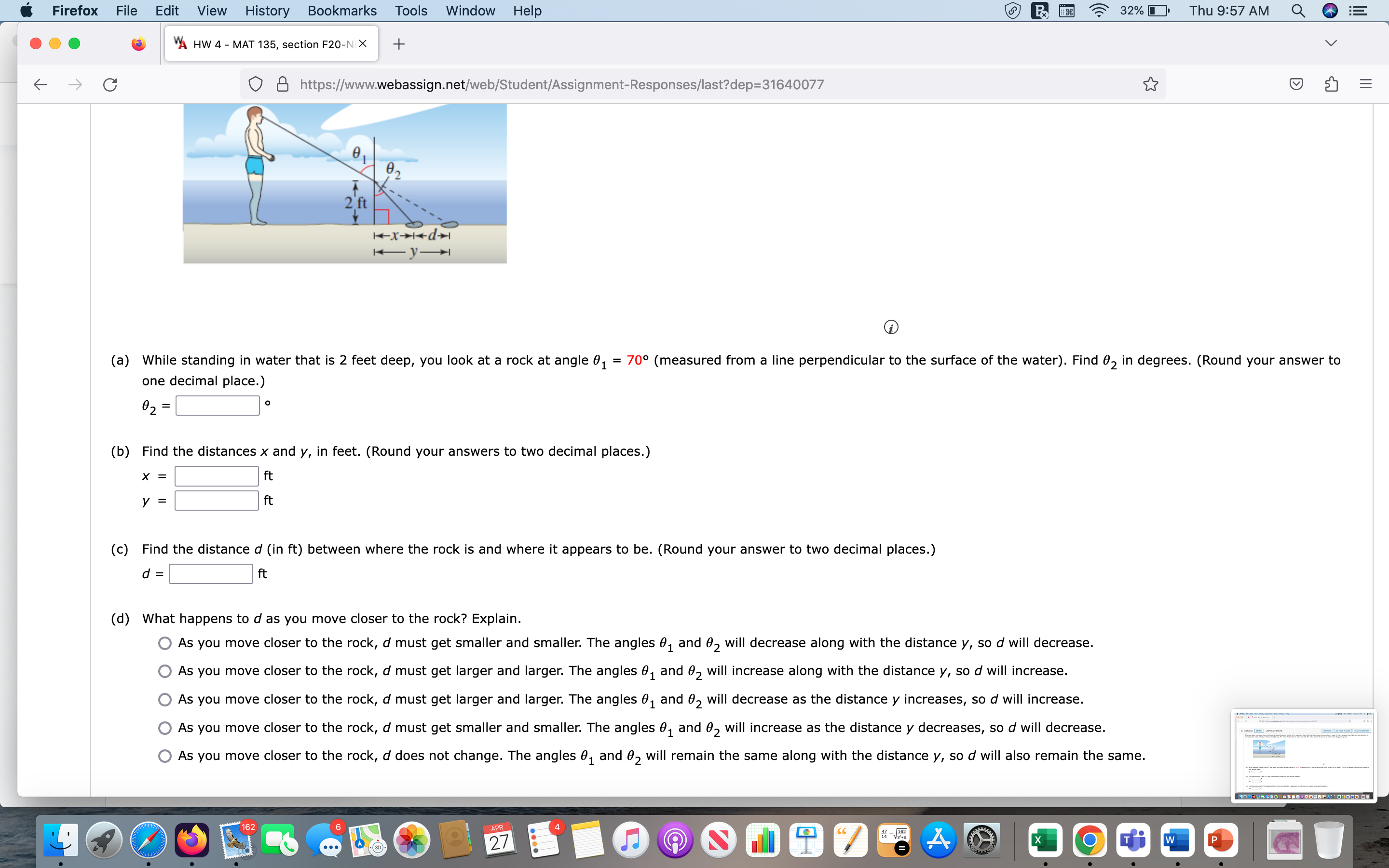Open a new tab with plus

pyautogui.click(x=399, y=43)
